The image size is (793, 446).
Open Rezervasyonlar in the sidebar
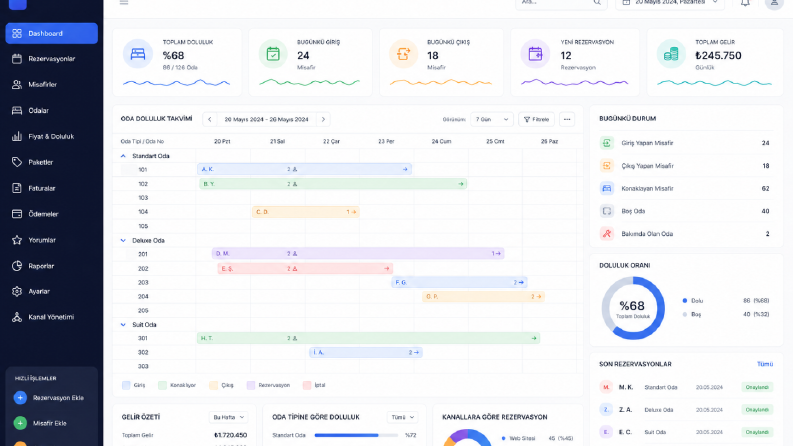coord(52,59)
